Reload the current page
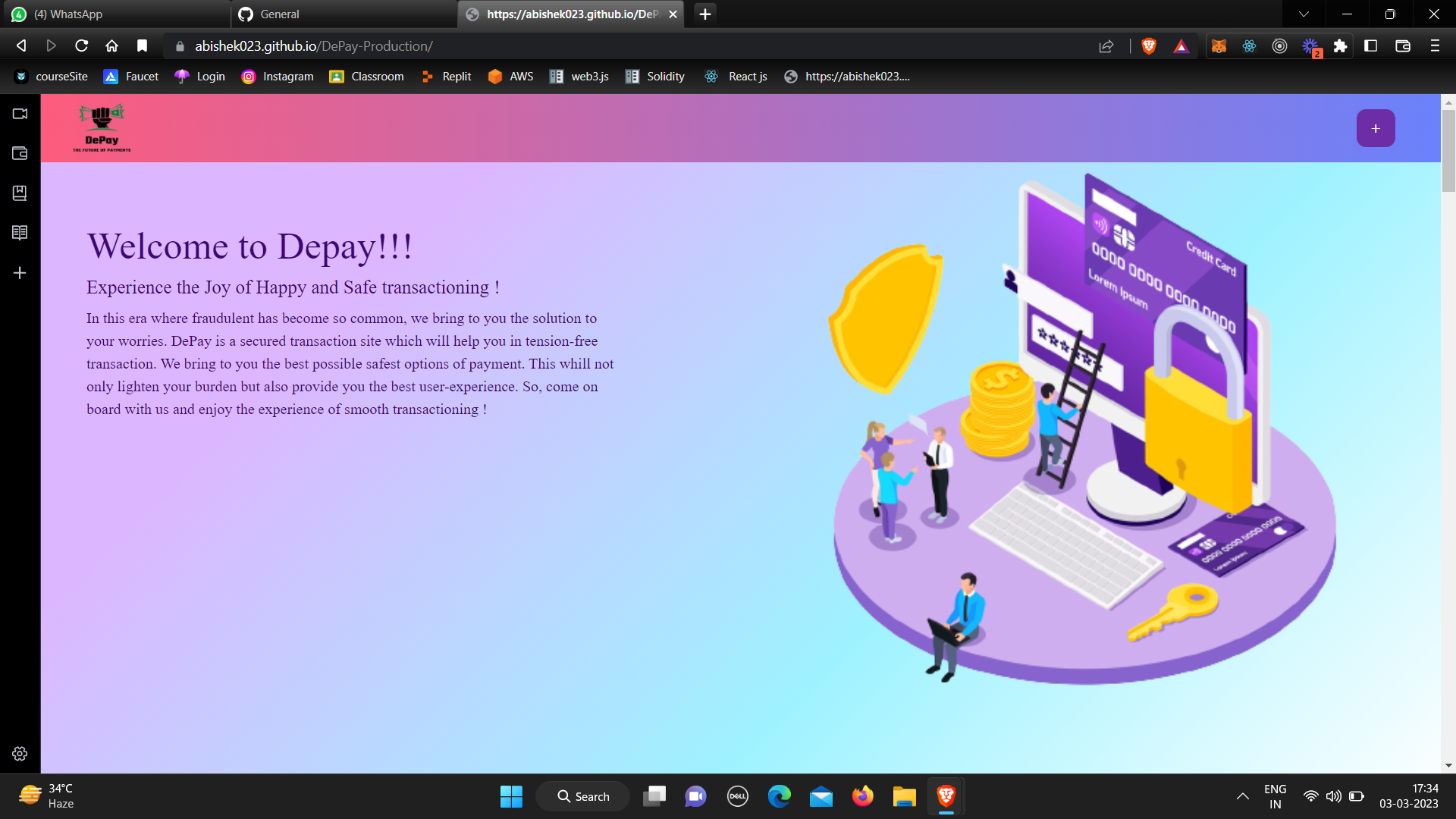 click(x=82, y=46)
